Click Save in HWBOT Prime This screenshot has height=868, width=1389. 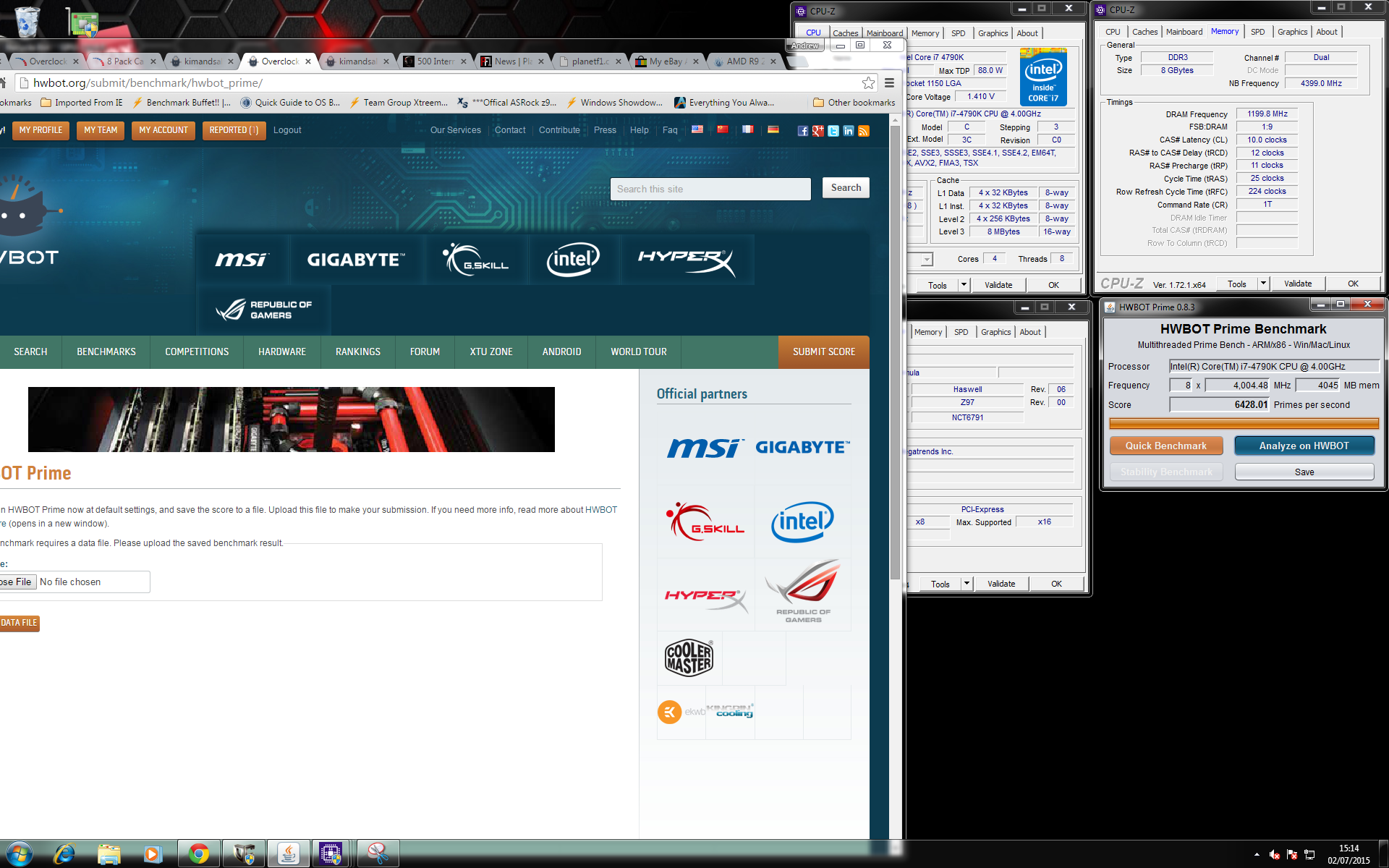(1304, 472)
